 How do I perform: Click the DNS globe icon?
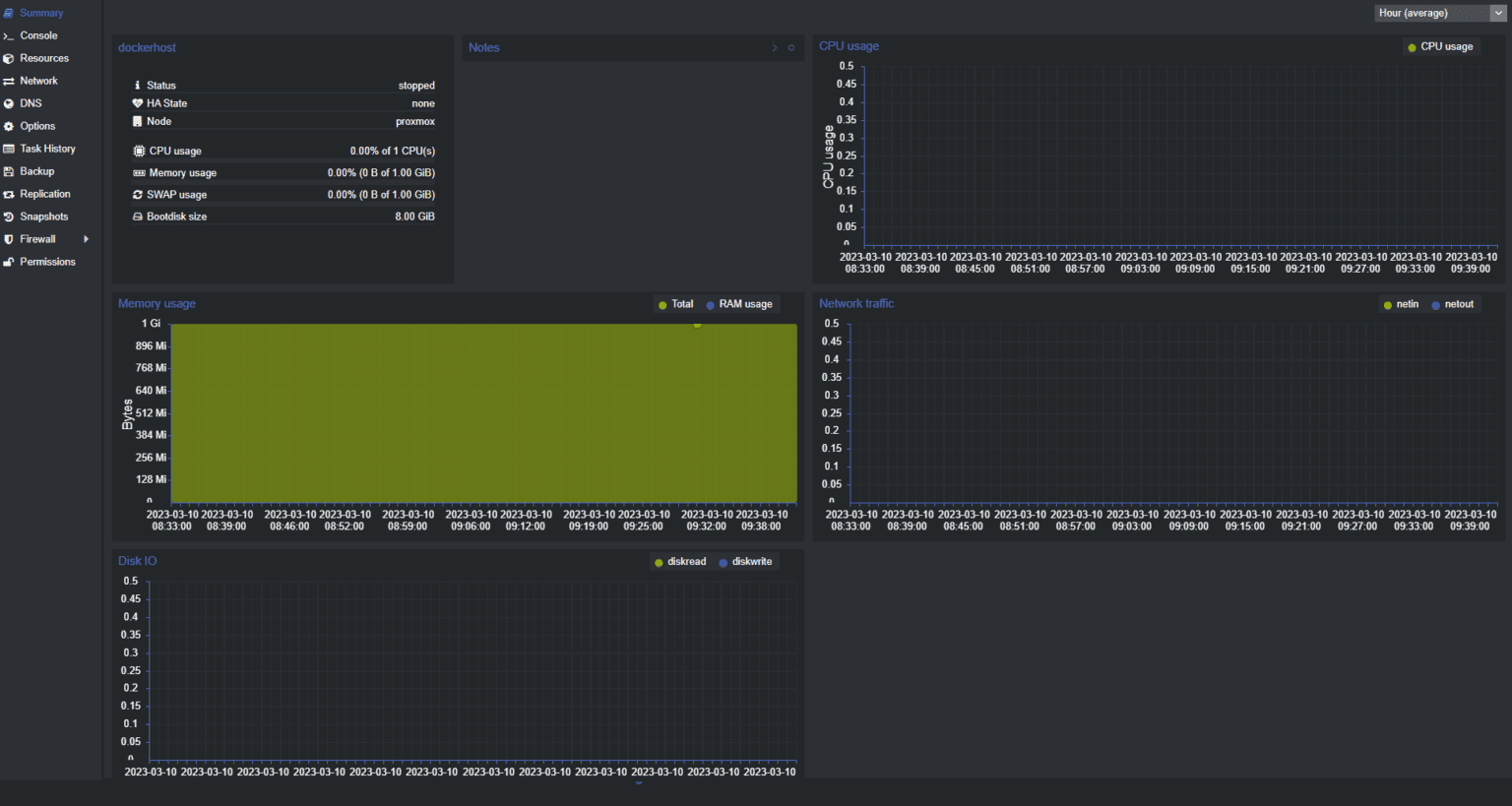[9, 103]
